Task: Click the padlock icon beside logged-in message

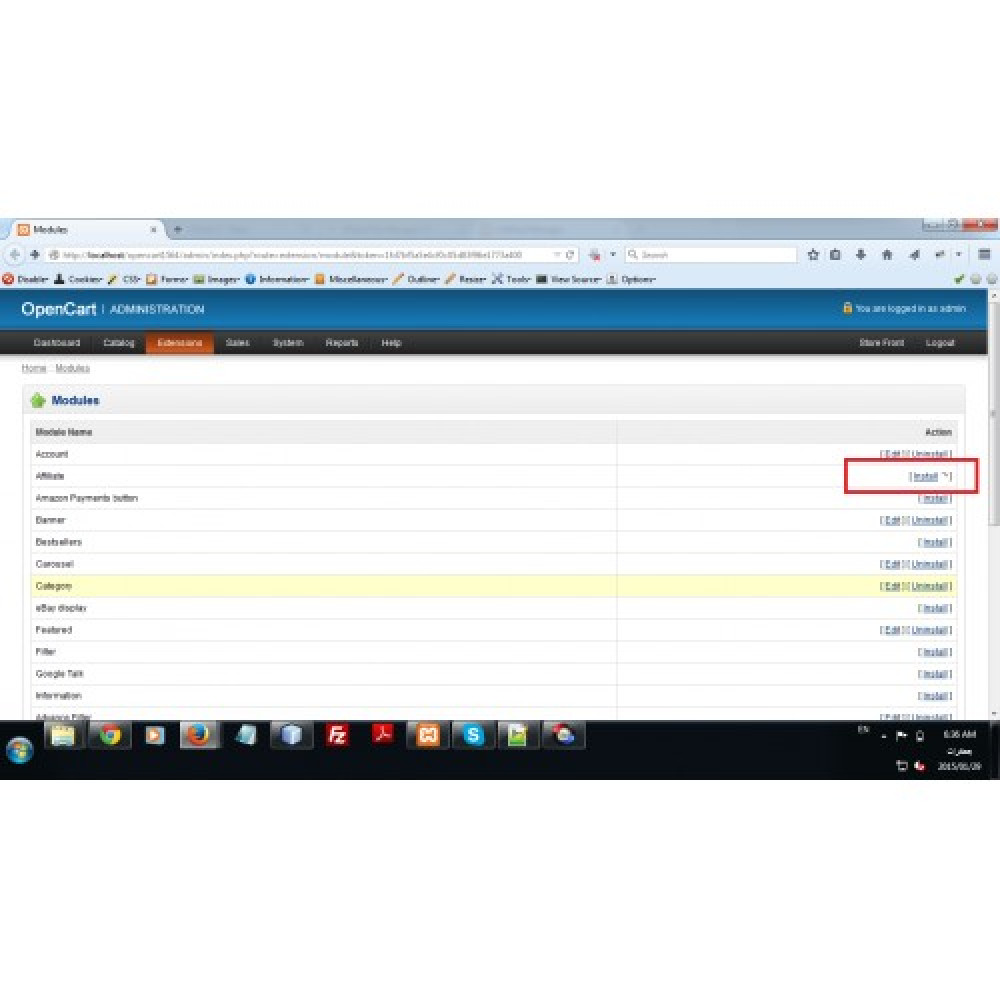Action: point(847,308)
